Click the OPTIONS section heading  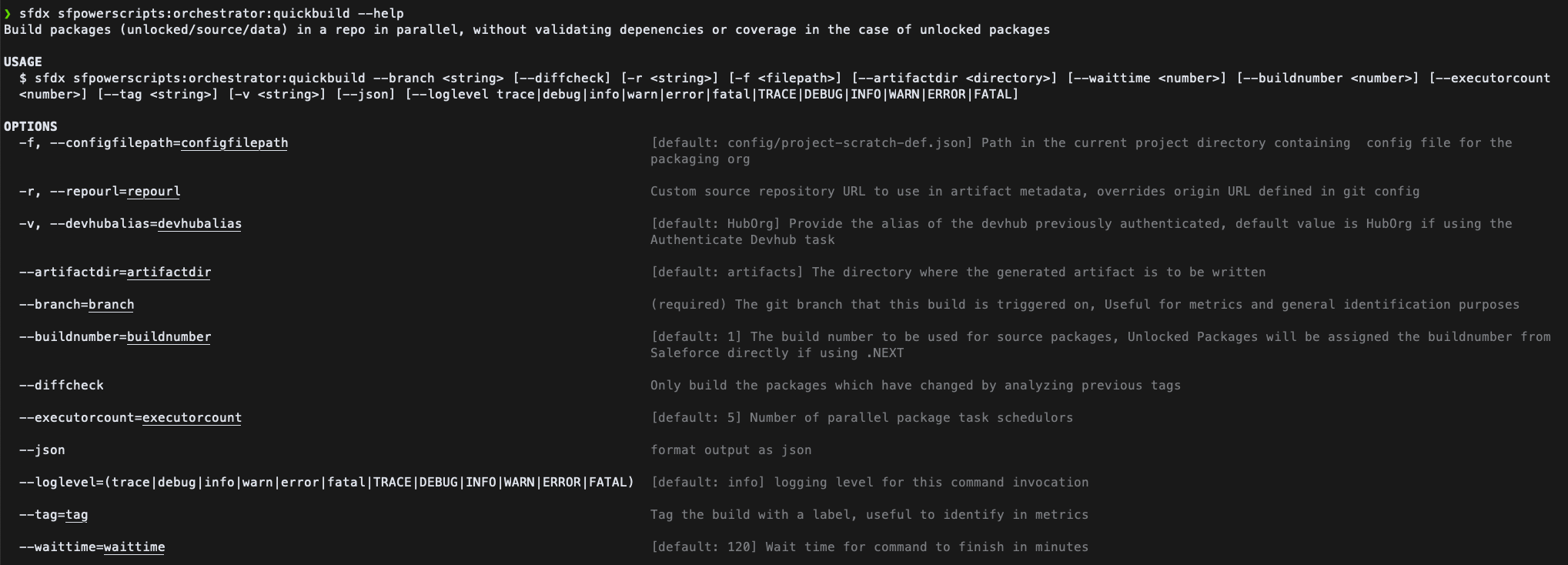pyautogui.click(x=31, y=126)
